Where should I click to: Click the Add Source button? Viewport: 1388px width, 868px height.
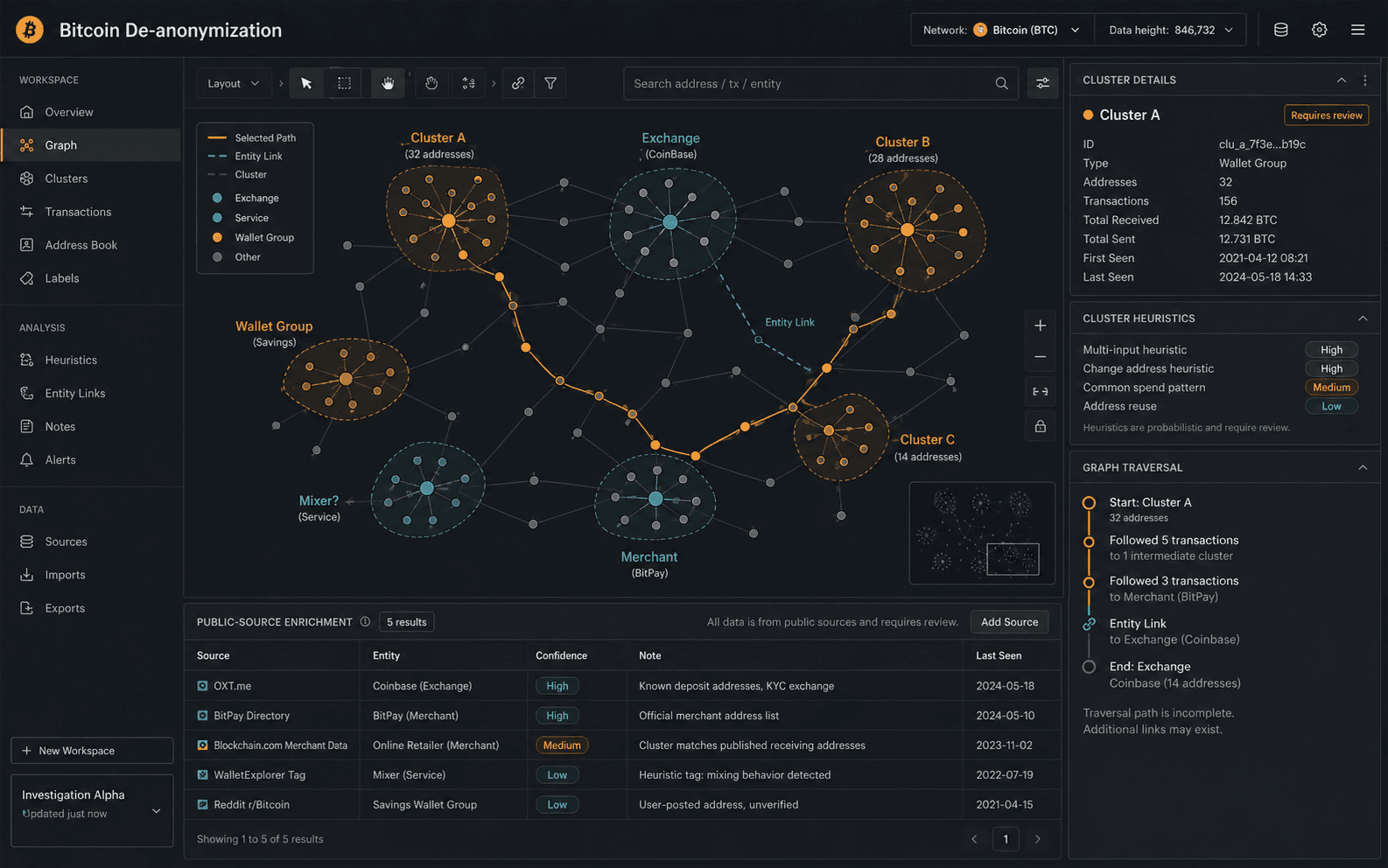[x=1009, y=622]
